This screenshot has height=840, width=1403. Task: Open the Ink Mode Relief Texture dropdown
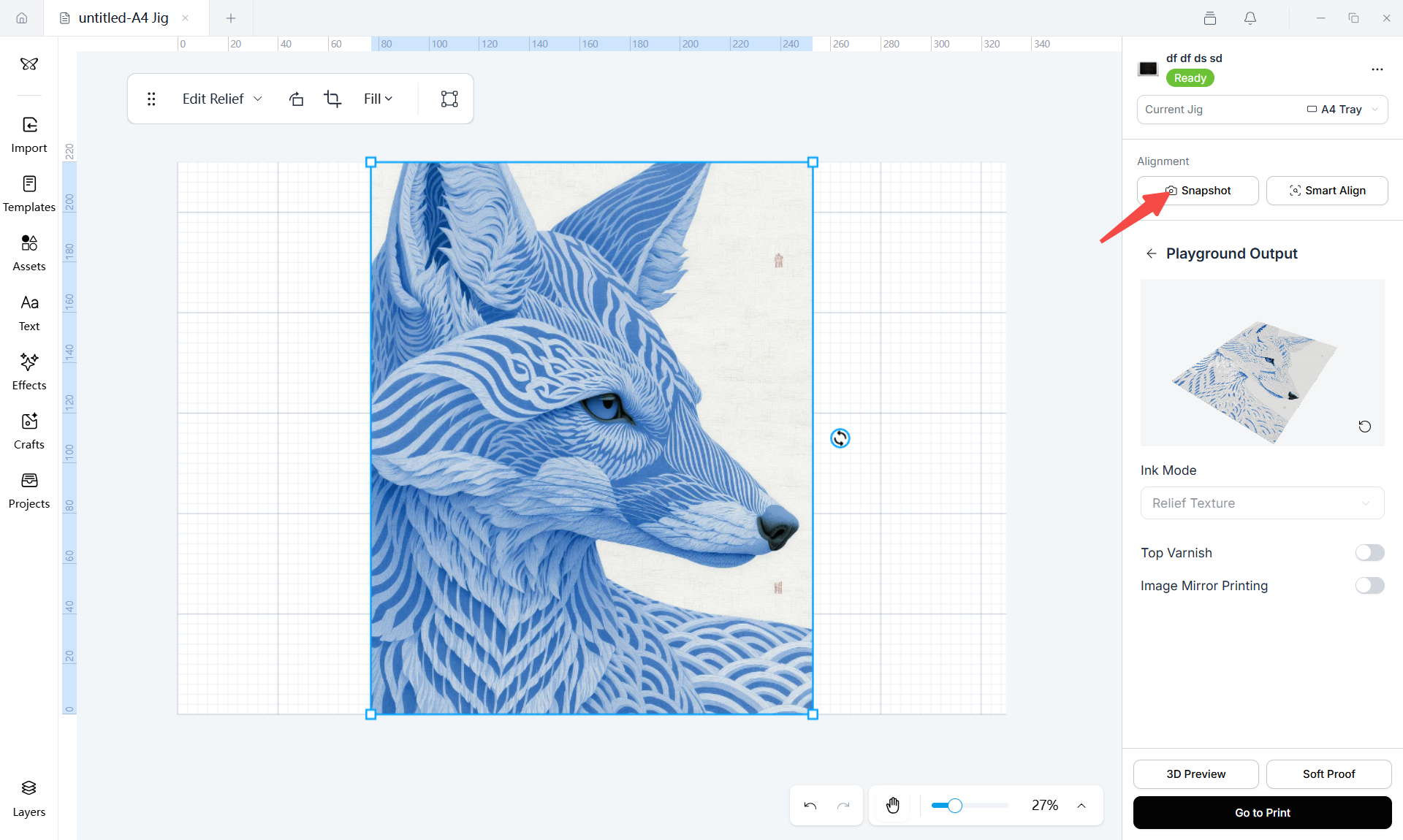point(1262,503)
